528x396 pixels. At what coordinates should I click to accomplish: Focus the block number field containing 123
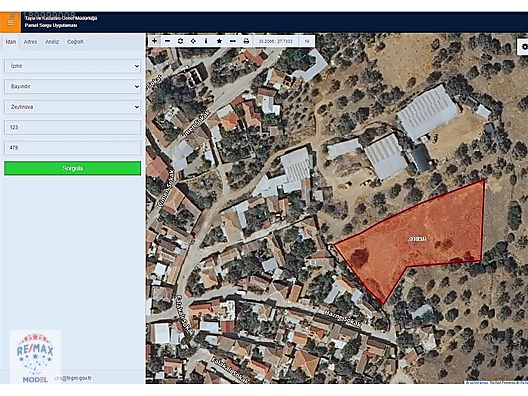[x=73, y=128]
